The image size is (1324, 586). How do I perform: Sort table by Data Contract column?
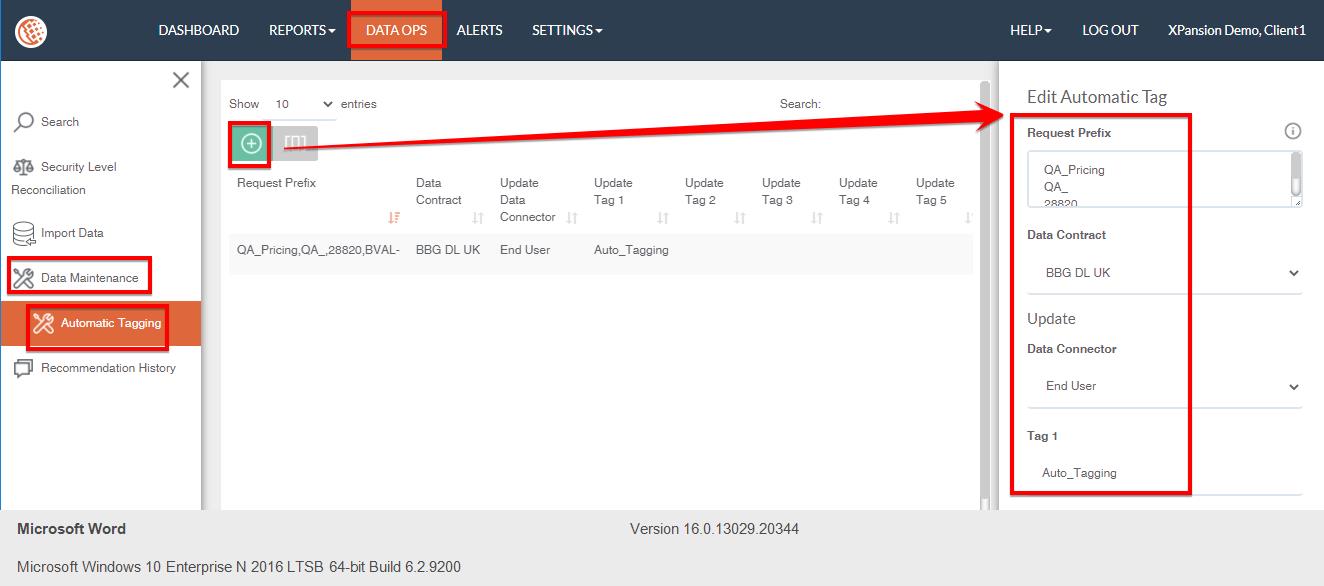click(x=478, y=218)
